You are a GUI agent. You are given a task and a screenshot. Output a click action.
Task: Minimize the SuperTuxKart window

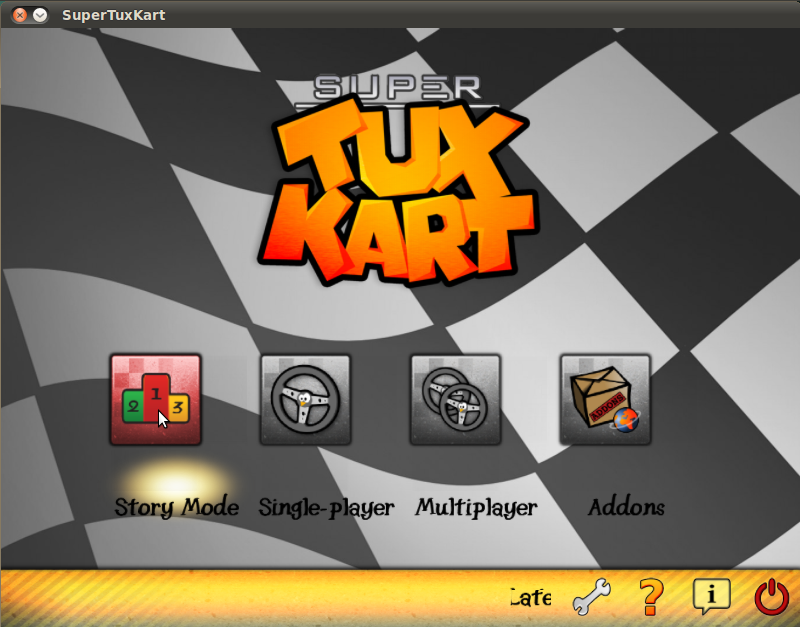click(40, 15)
